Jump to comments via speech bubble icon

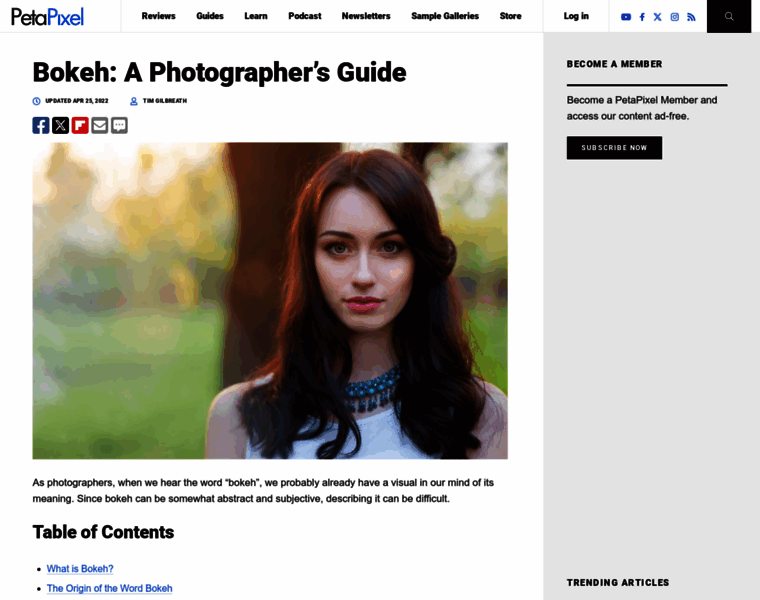coord(119,125)
